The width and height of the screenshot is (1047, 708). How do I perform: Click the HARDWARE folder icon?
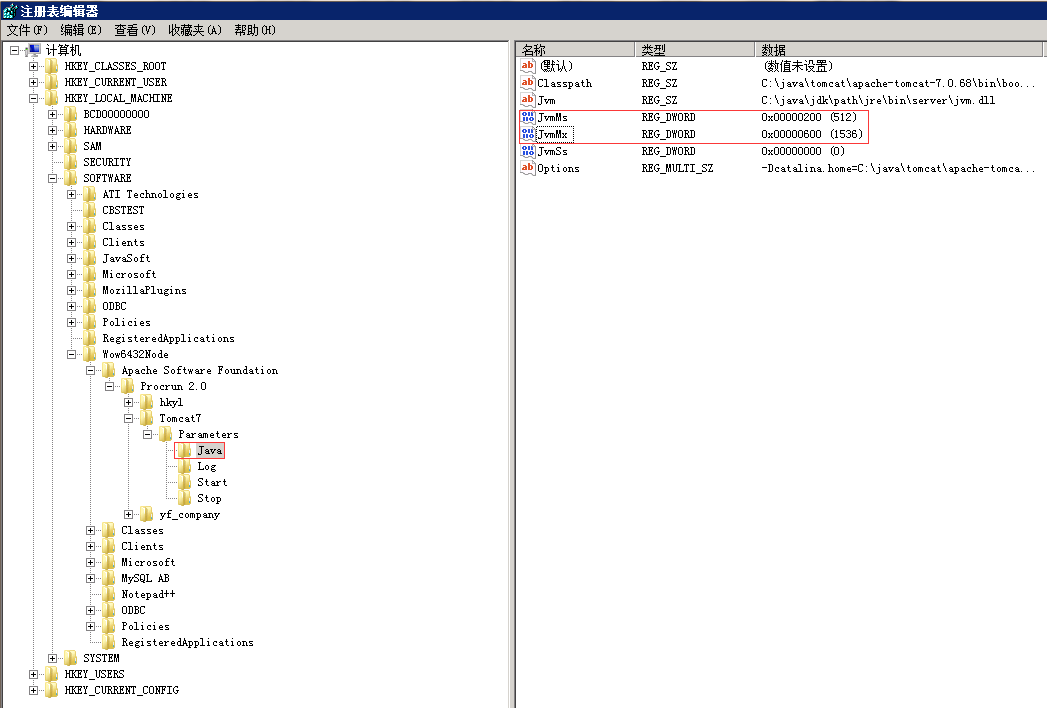70,130
